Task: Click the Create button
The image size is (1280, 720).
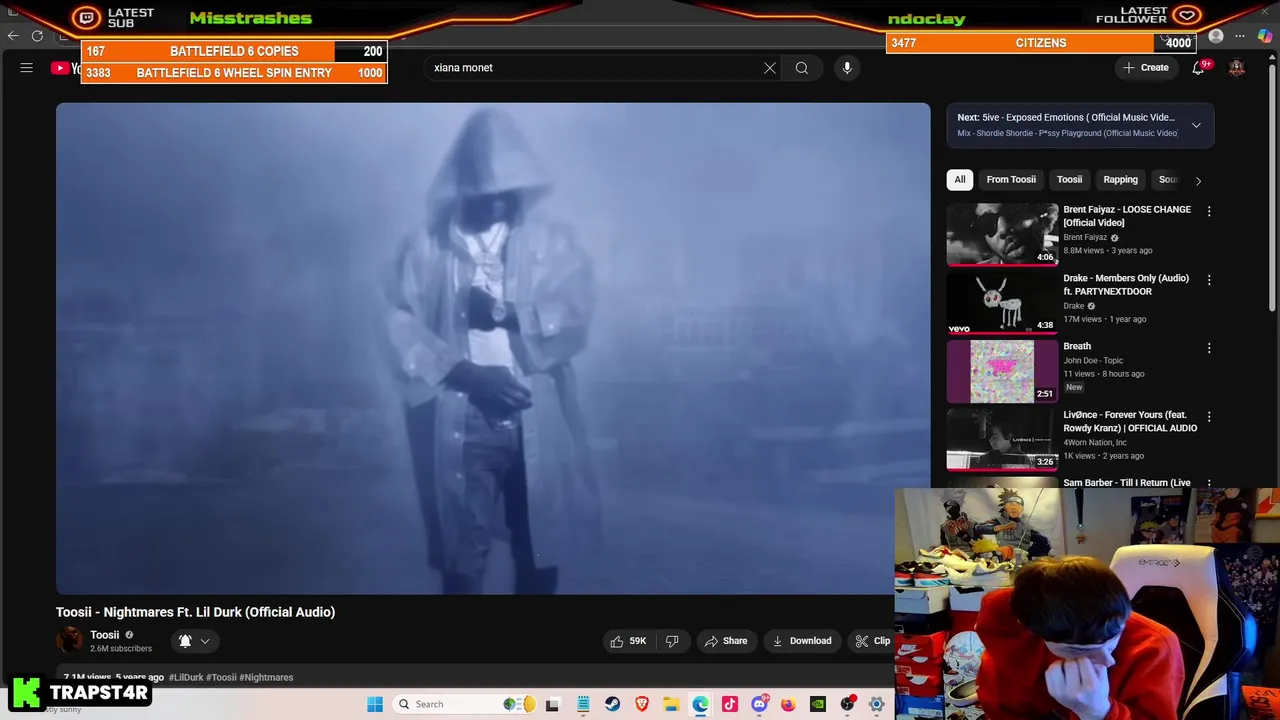Action: click(1146, 68)
